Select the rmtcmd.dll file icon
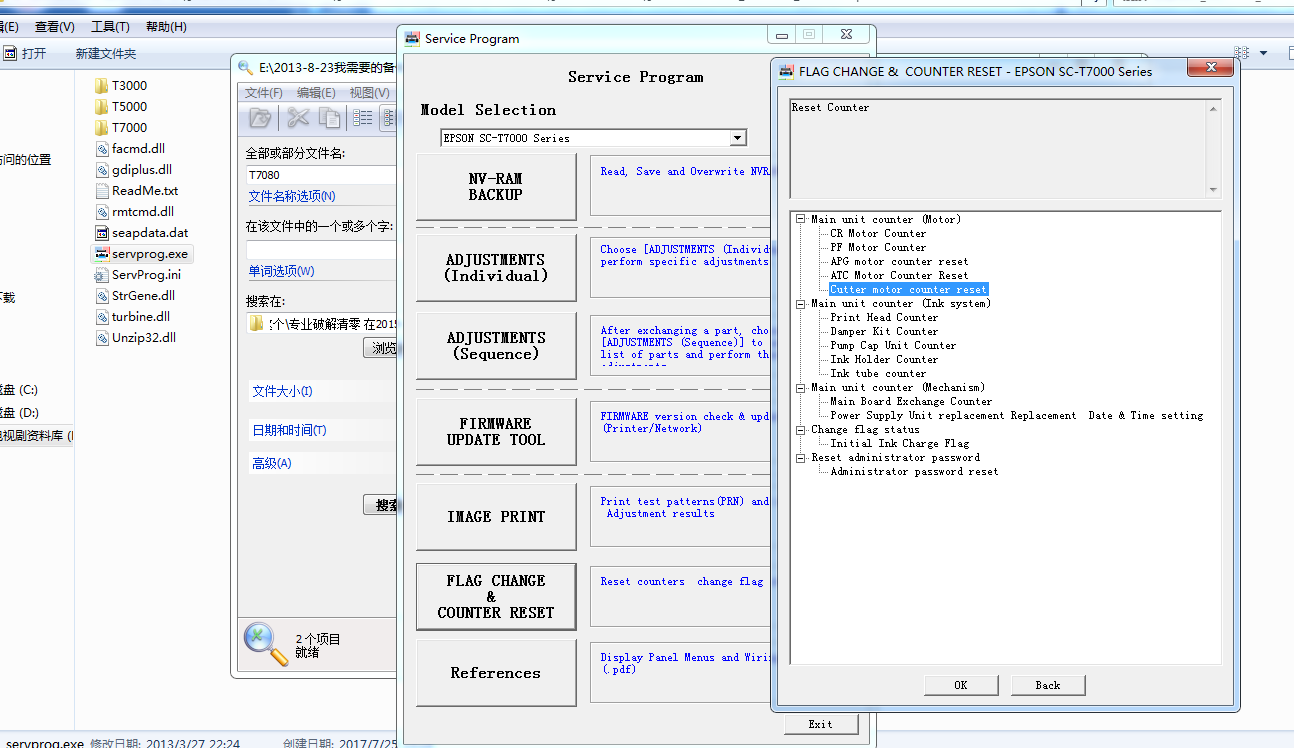Screen dimensions: 1294x748 (x=102, y=211)
